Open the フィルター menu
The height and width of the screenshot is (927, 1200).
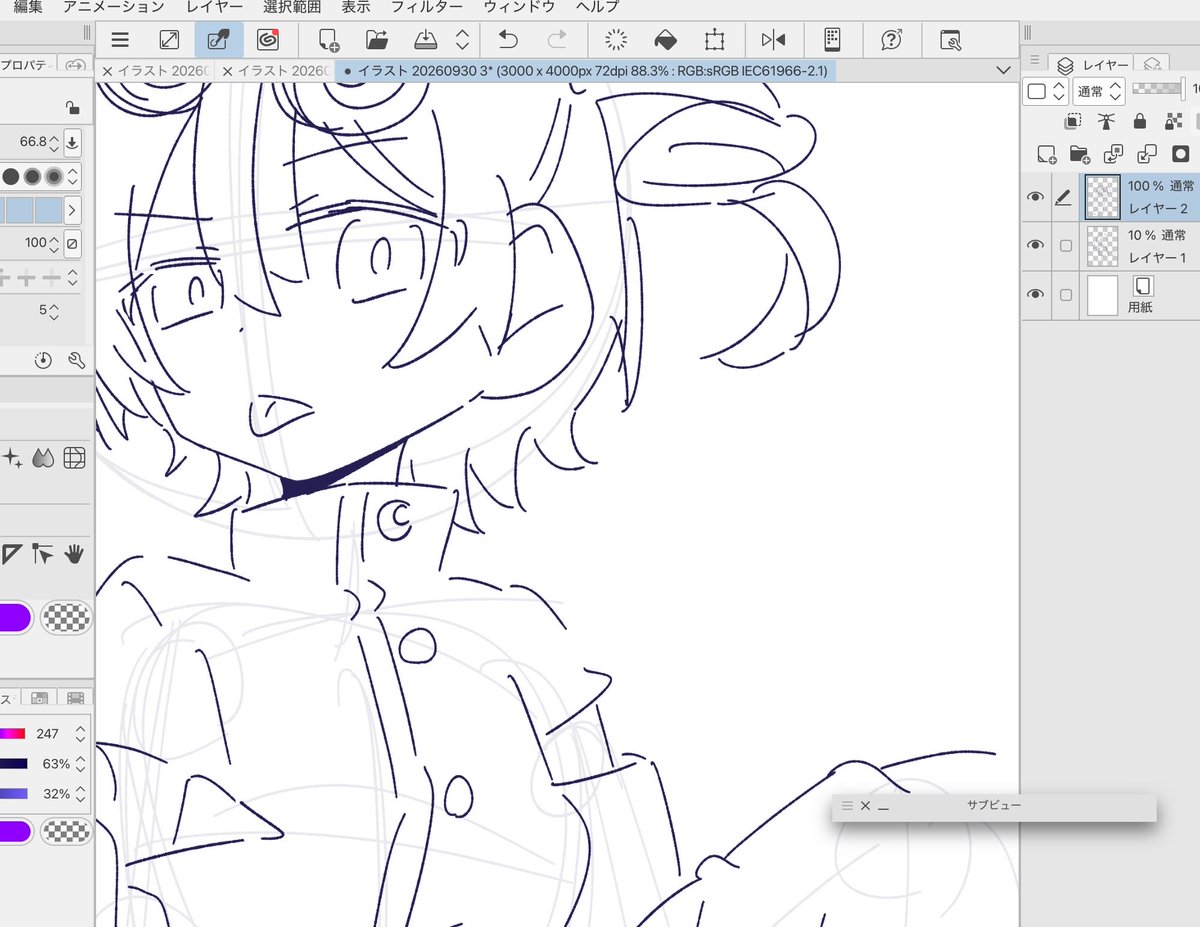[x=427, y=7]
